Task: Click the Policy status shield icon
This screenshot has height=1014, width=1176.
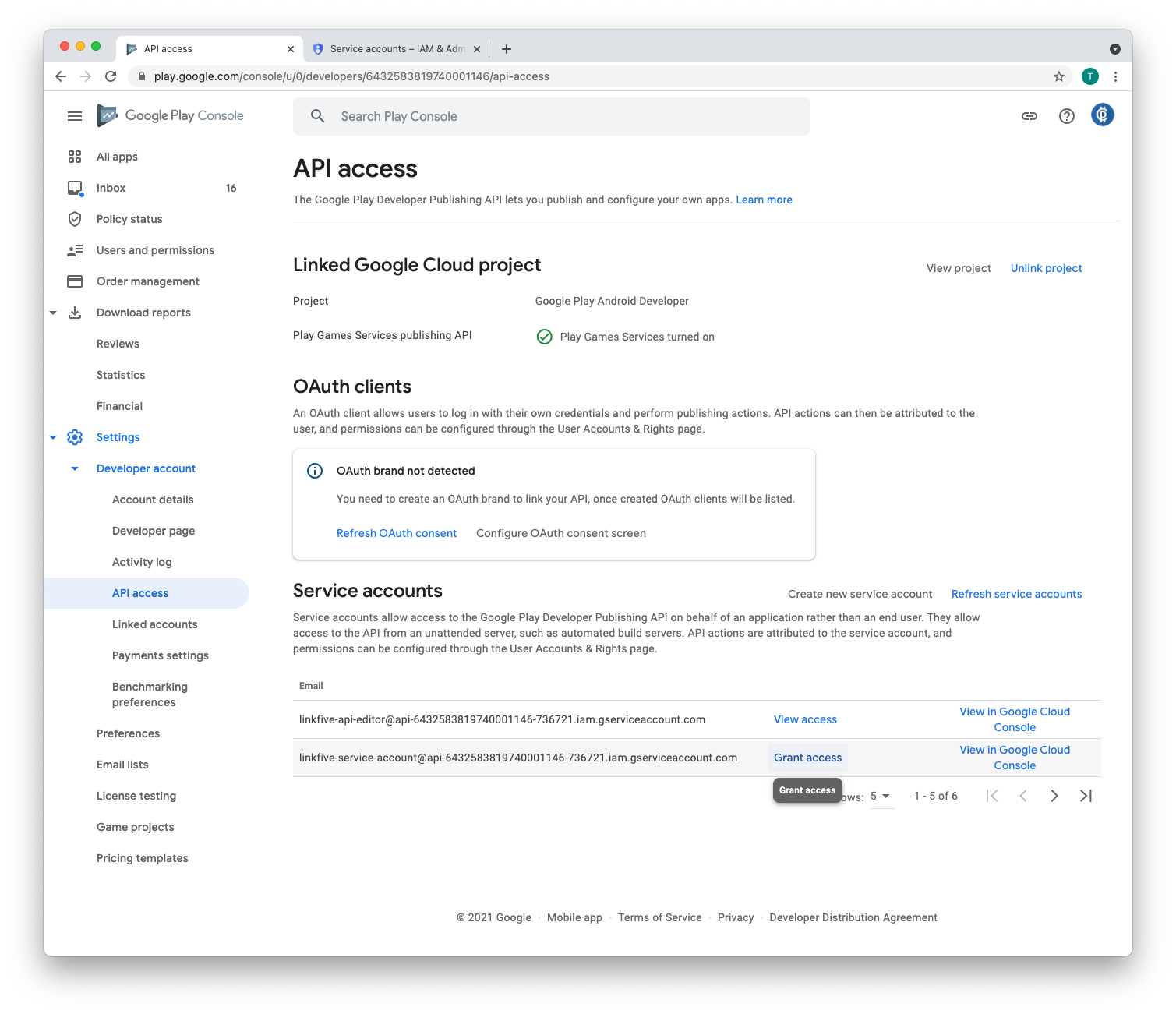Action: click(x=75, y=219)
